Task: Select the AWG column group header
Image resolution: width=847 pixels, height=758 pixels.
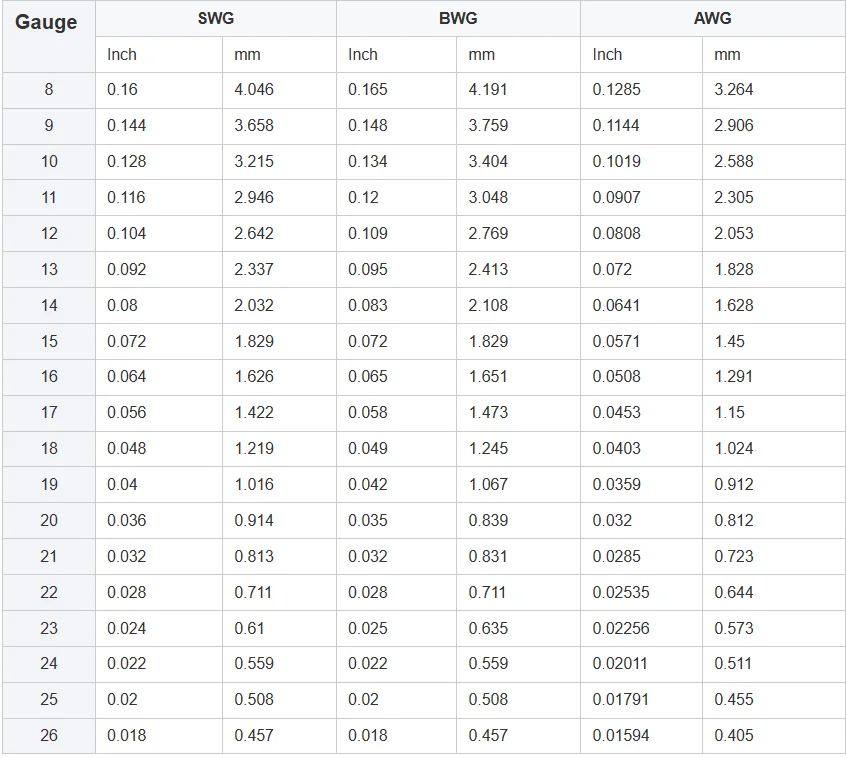Action: 712,19
